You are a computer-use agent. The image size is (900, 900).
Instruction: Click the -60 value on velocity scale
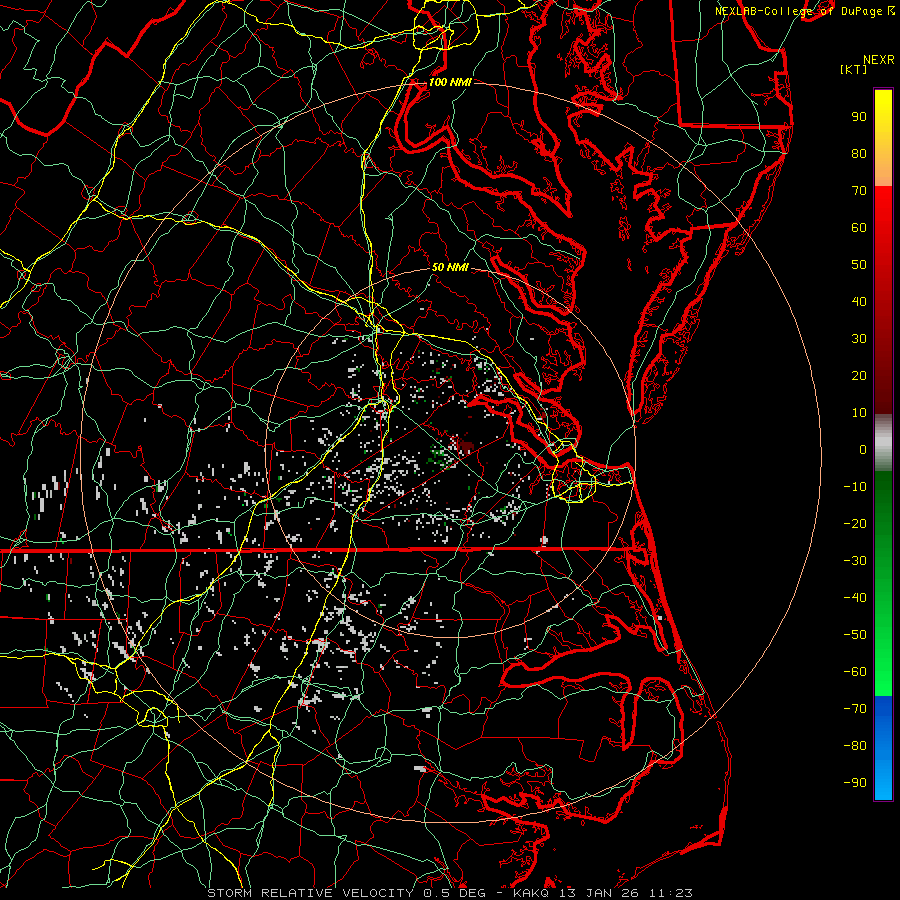[x=855, y=672]
